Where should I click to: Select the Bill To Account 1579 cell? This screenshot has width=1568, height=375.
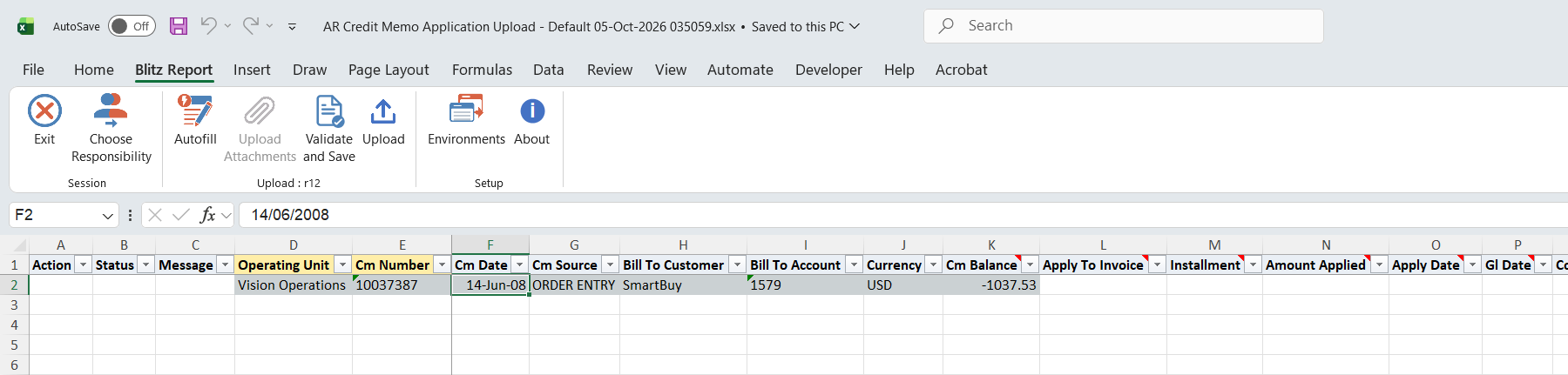pos(805,285)
